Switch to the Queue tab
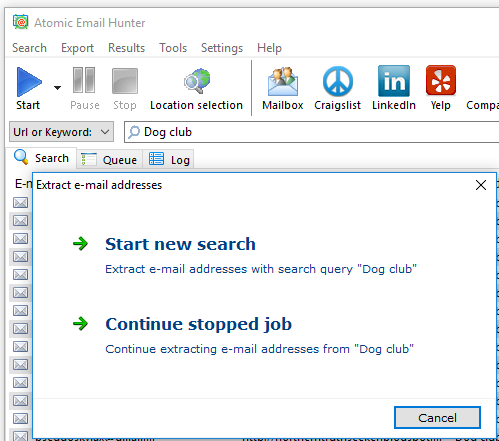Screen dimensions: 499x441 tap(109, 159)
